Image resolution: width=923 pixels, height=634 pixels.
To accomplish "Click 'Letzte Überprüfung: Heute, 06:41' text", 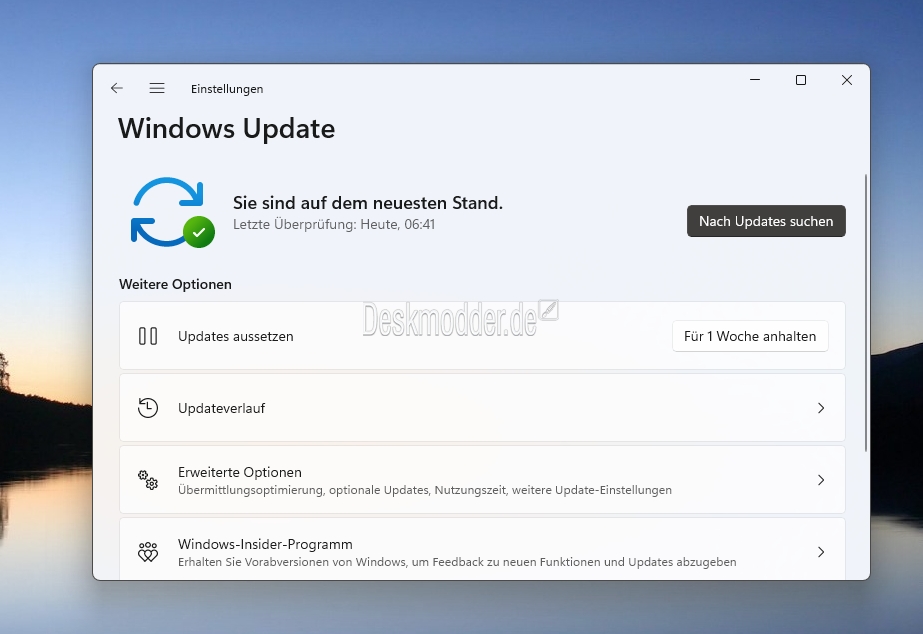I will [x=334, y=224].
